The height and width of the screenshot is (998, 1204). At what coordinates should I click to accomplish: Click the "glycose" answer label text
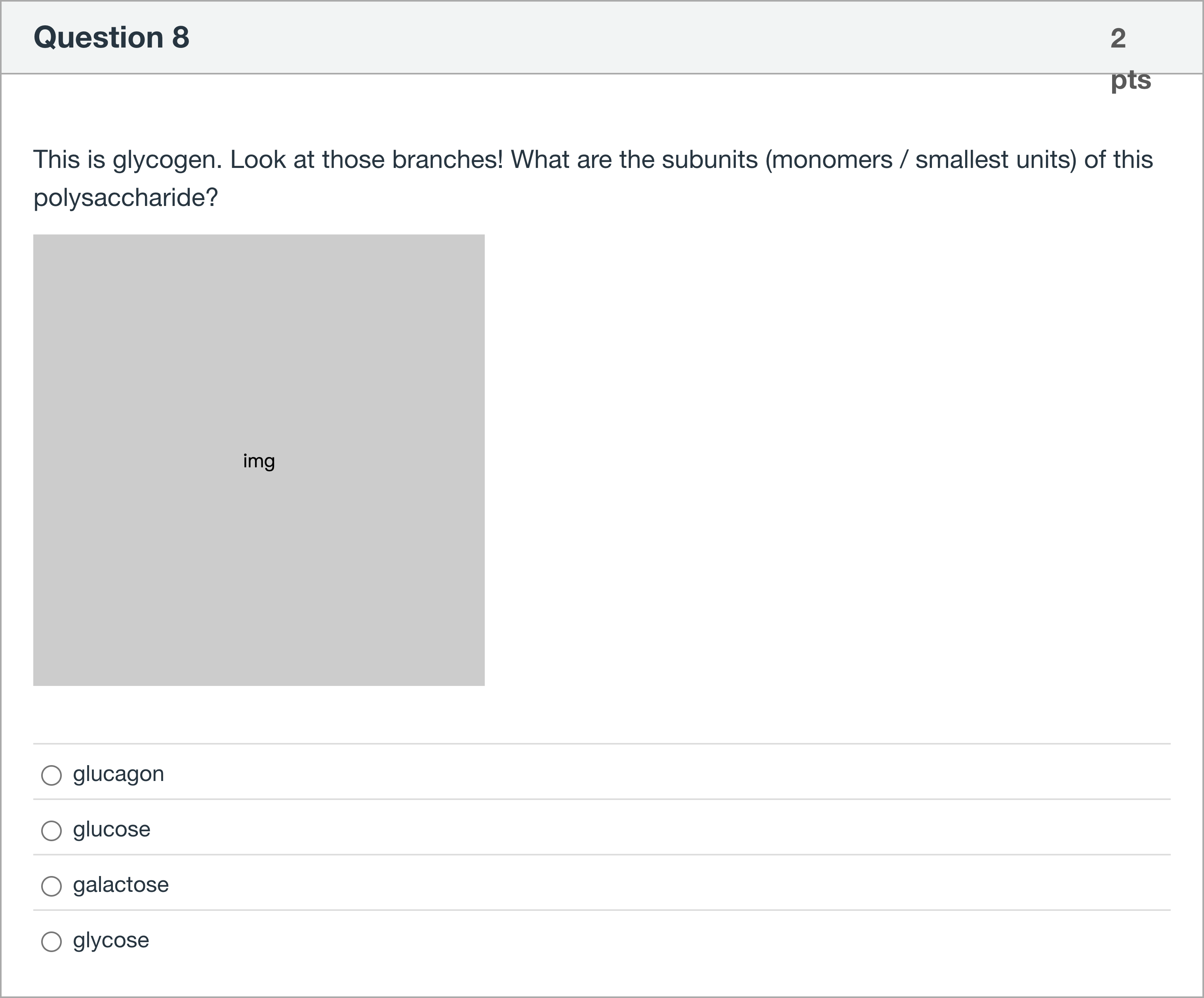pyautogui.click(x=110, y=940)
